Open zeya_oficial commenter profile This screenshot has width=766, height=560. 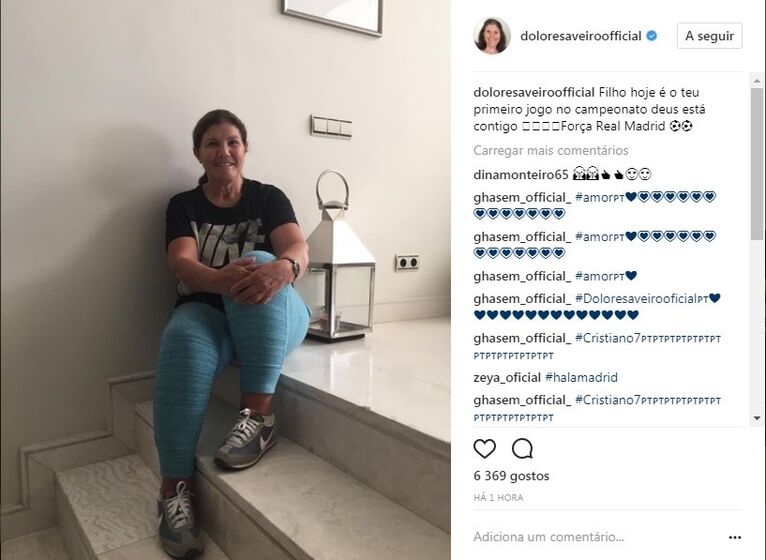coord(507,377)
